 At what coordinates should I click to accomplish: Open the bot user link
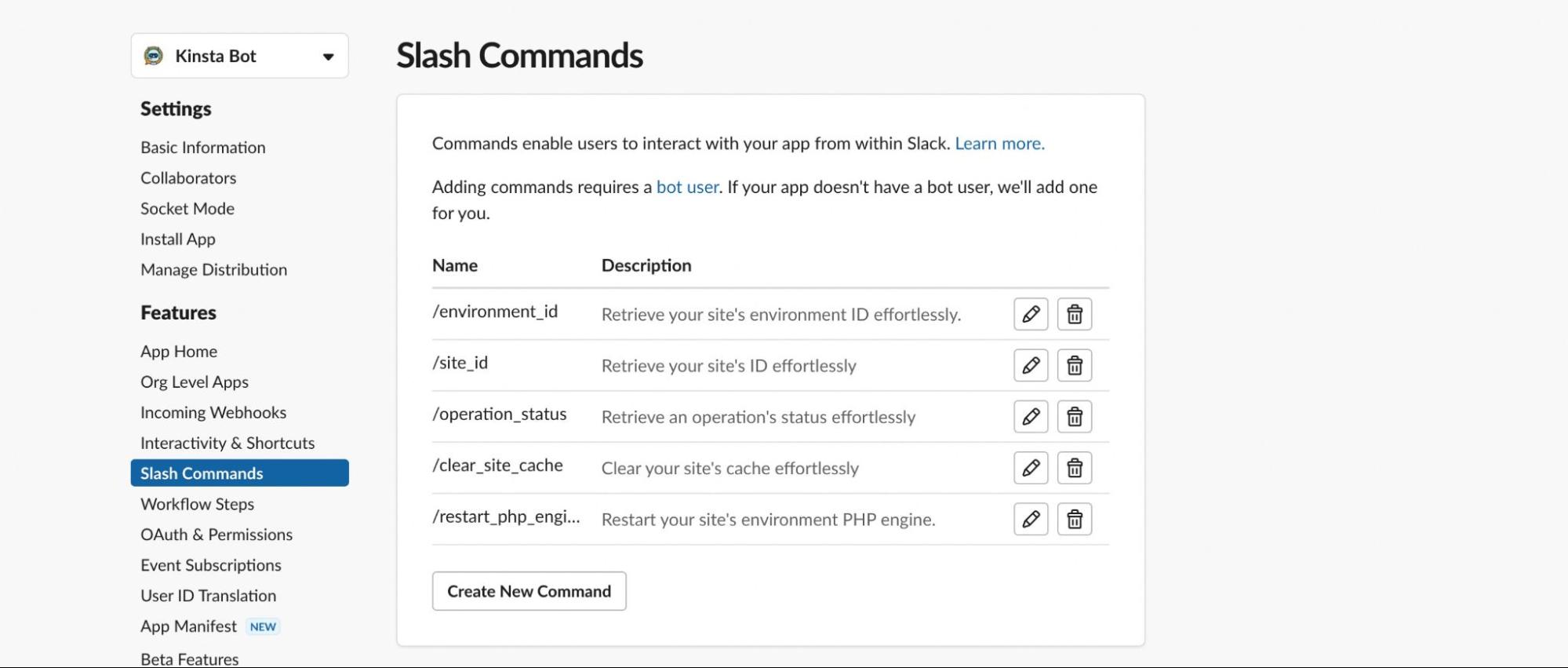pos(688,187)
